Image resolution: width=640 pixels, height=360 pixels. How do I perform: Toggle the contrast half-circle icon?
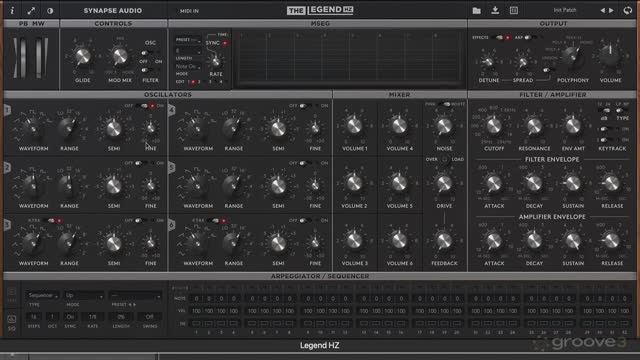tap(50, 11)
